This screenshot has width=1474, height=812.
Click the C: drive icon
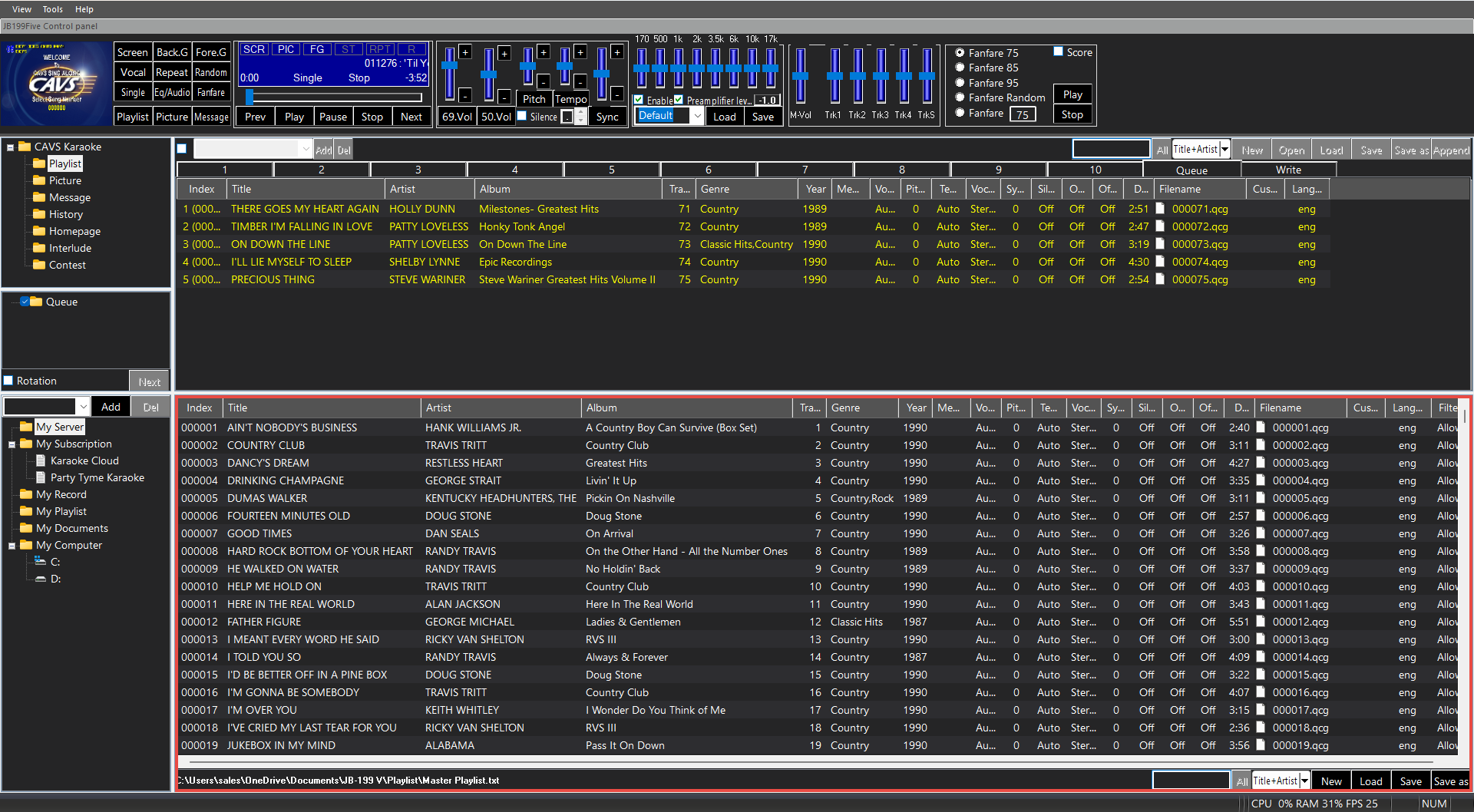(41, 562)
